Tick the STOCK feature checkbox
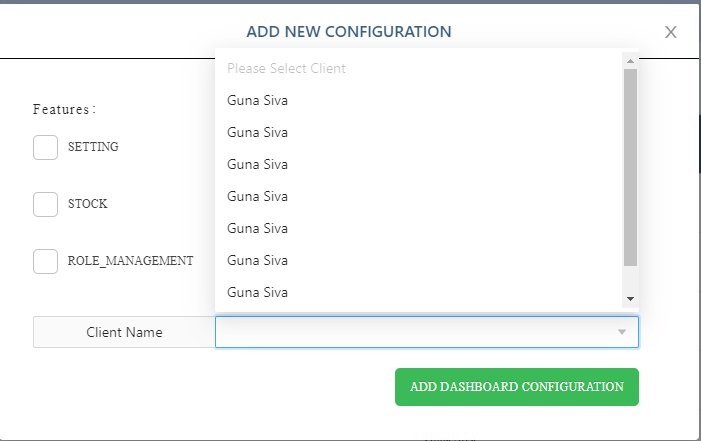 pos(45,204)
